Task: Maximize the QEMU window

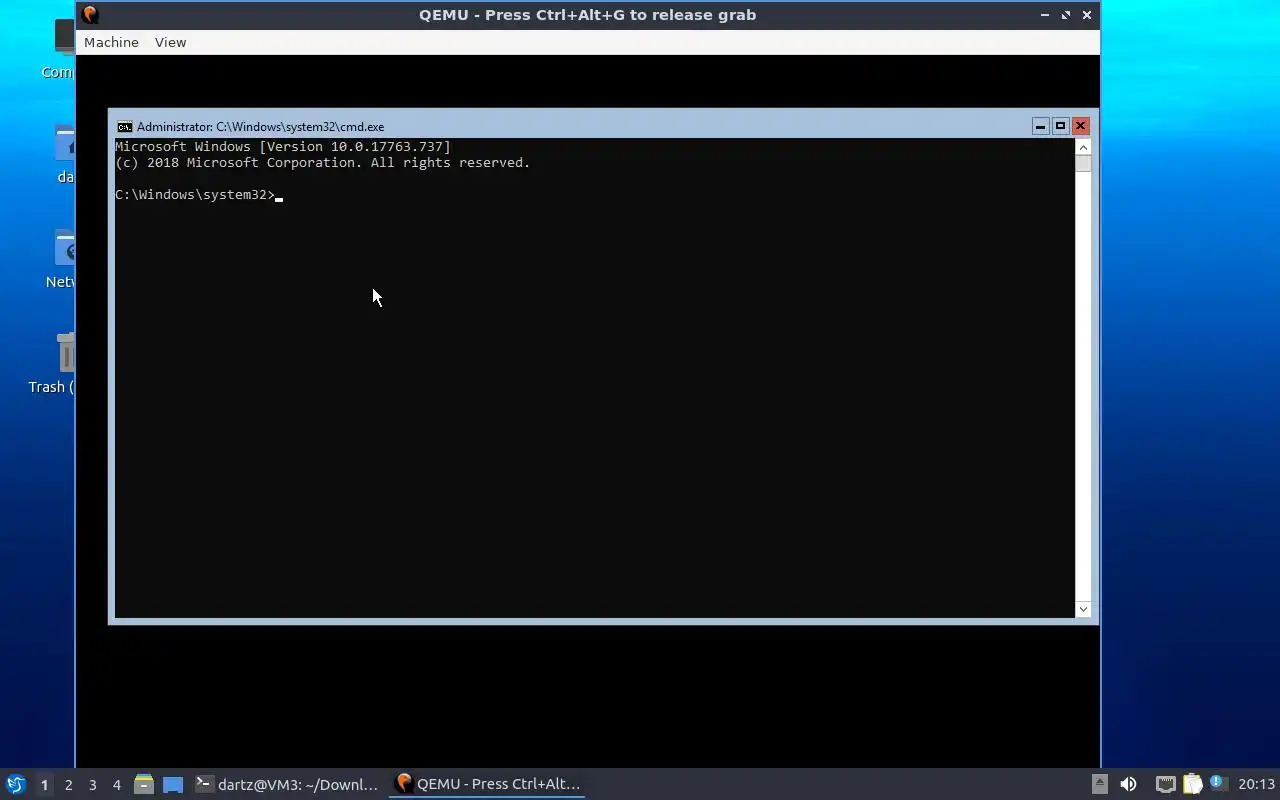Action: (x=1065, y=15)
